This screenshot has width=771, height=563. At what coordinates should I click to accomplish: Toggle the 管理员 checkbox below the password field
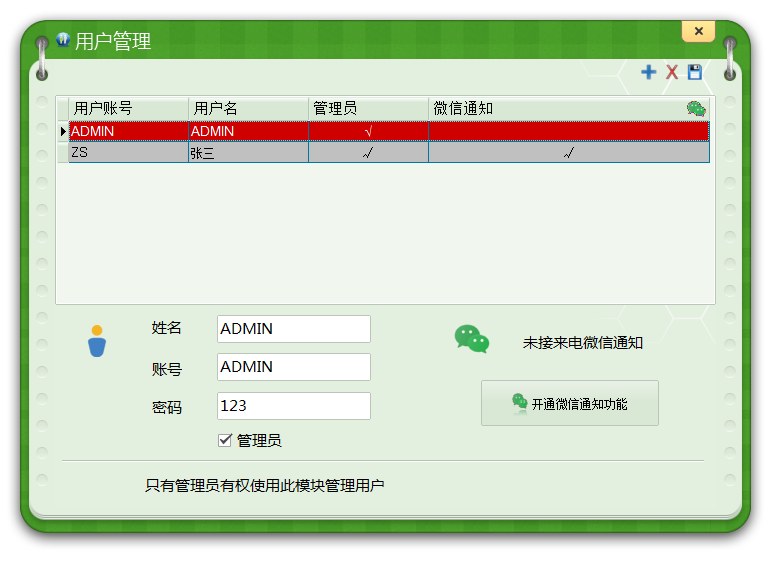225,440
